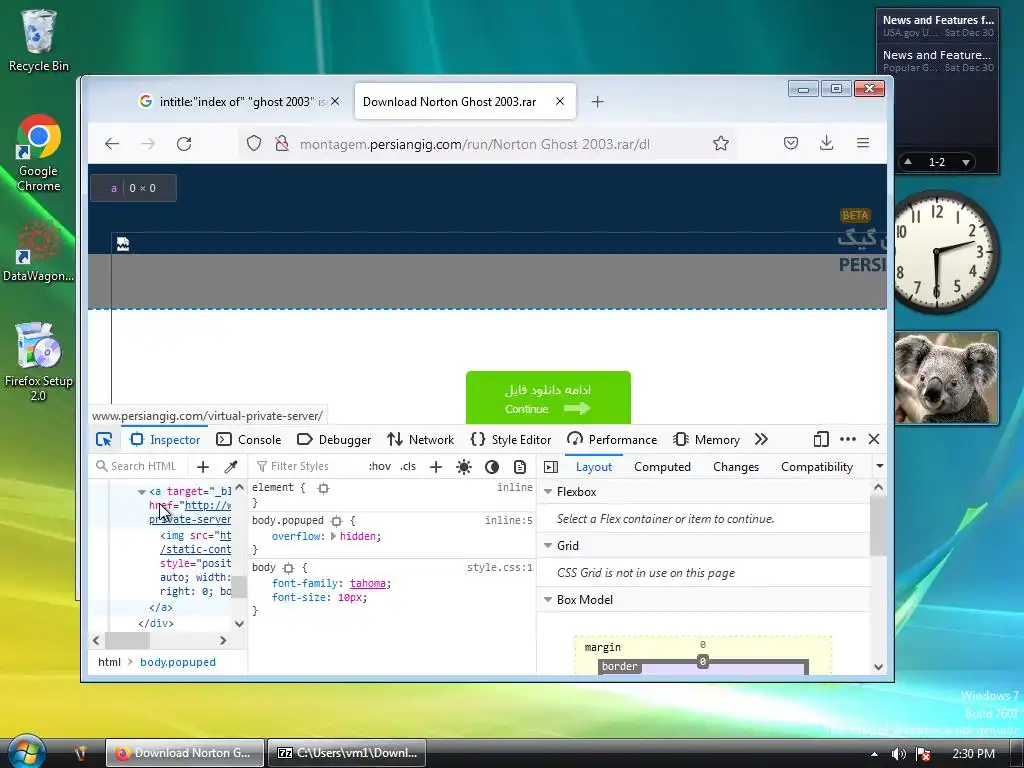Open a new tab
Image resolution: width=1024 pixels, height=768 pixels.
[598, 102]
